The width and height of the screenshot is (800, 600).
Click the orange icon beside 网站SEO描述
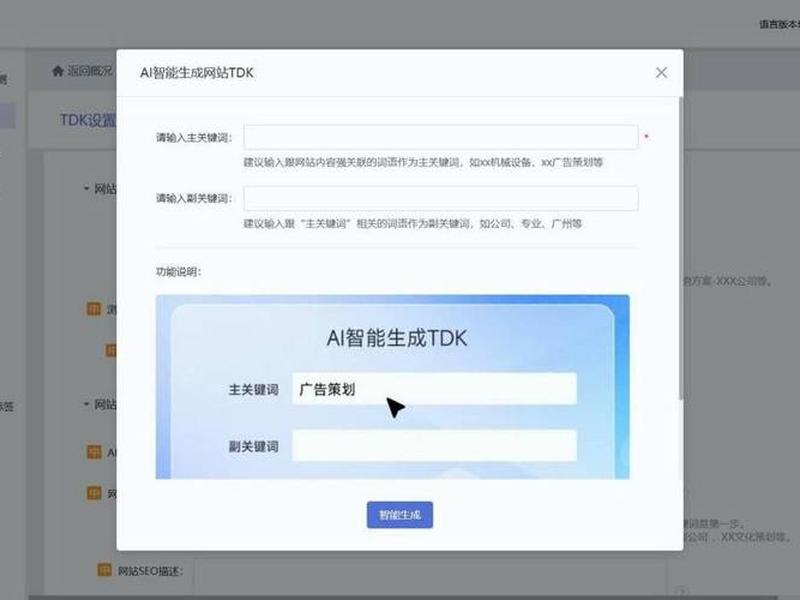[x=104, y=569]
